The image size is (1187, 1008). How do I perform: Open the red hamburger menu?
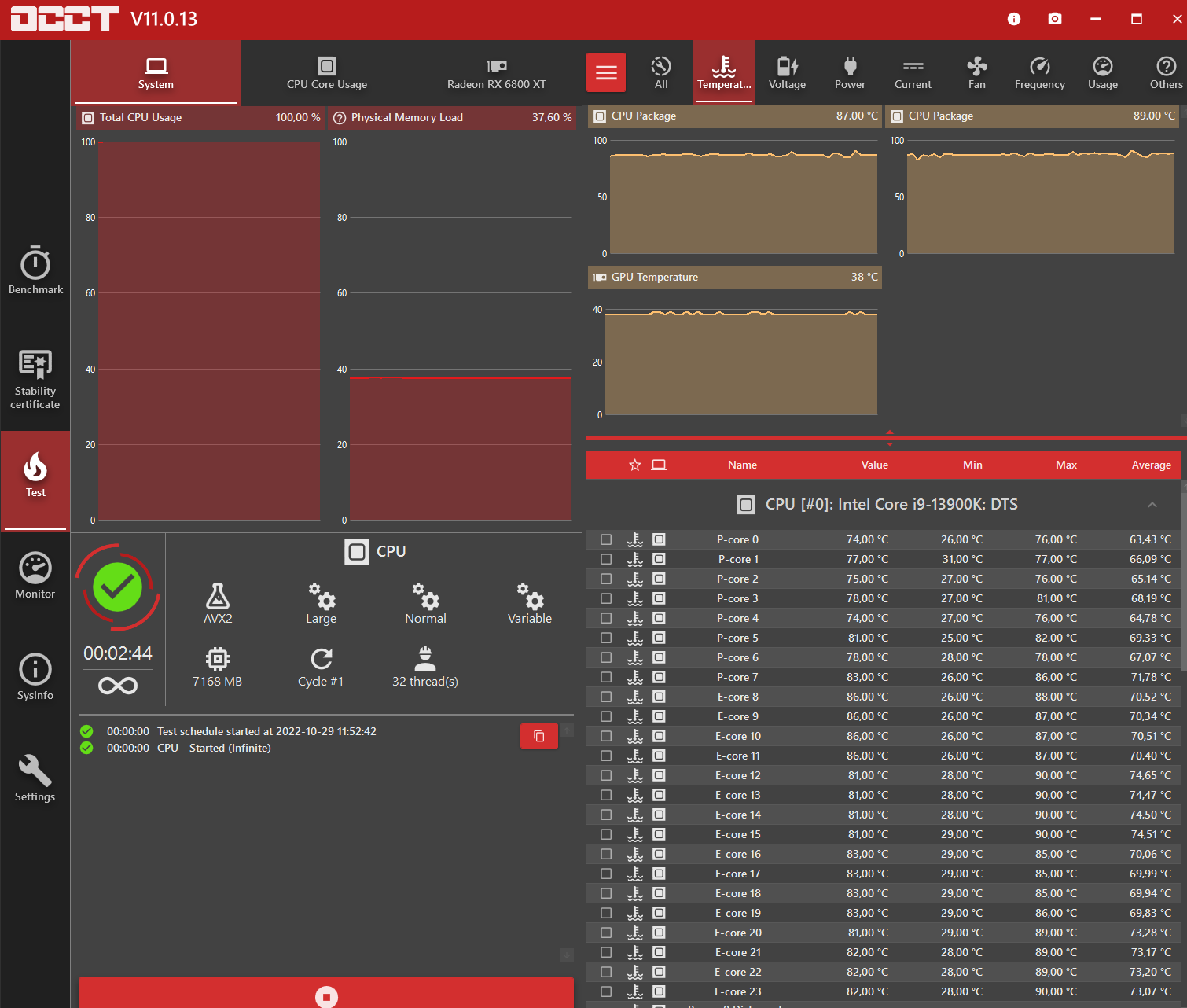click(x=606, y=73)
